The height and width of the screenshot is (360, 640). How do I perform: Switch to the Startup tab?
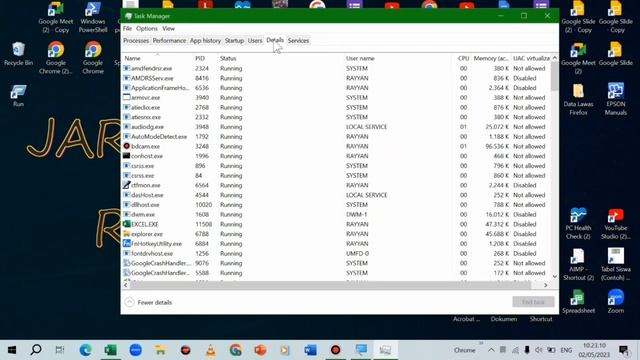pos(234,41)
